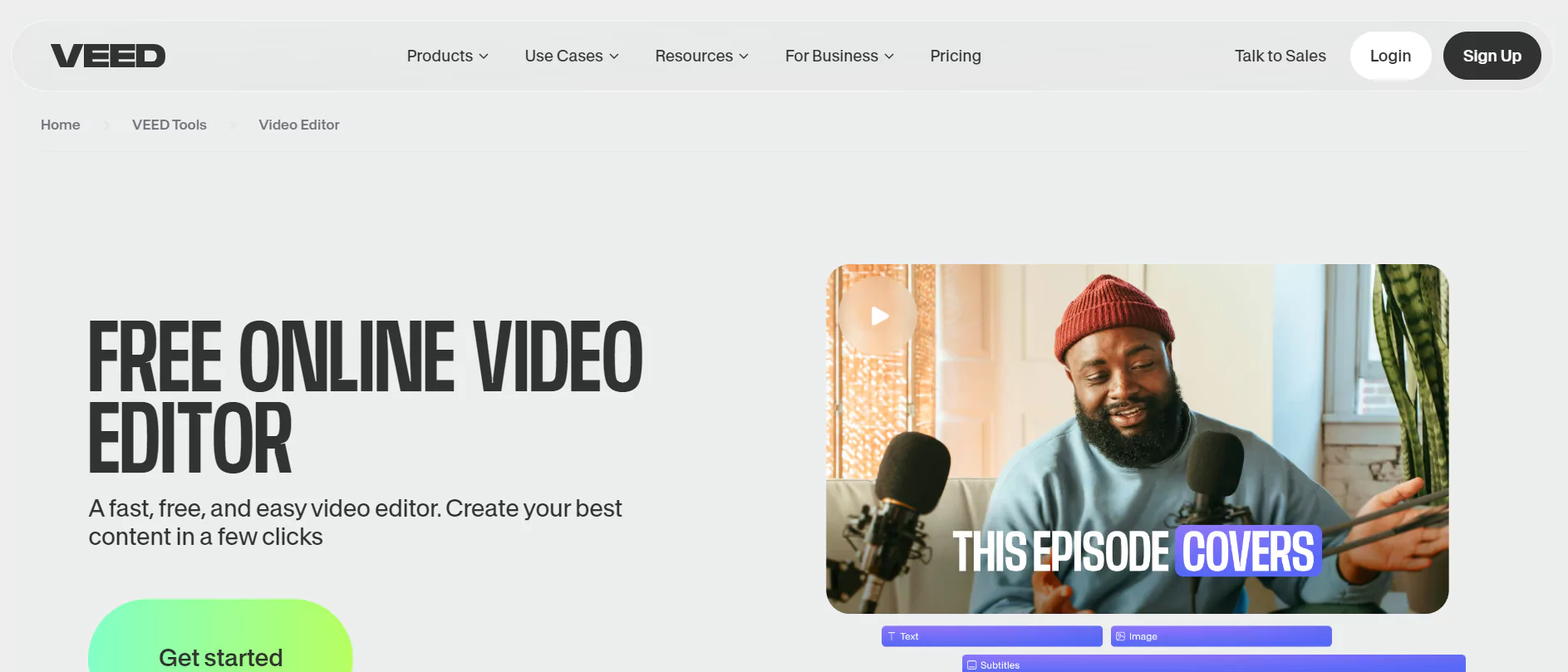Expand the For Business dropdown menu
Screen dimensions: 1568x672
click(839, 56)
